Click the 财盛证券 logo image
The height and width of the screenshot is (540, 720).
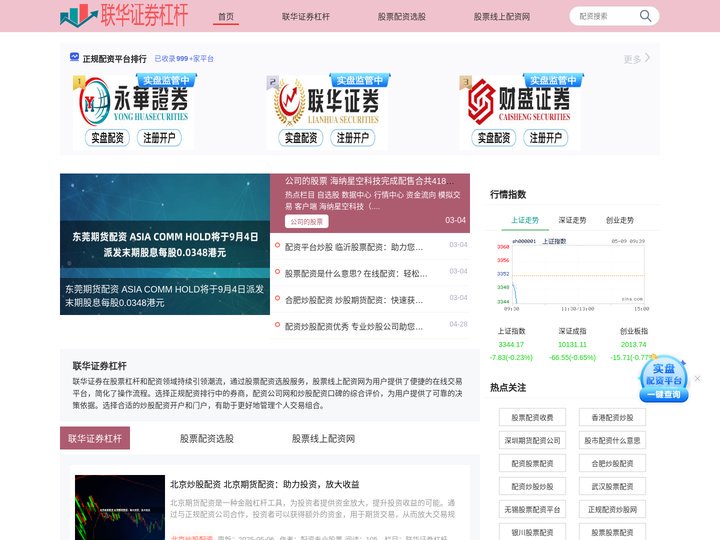[x=519, y=102]
